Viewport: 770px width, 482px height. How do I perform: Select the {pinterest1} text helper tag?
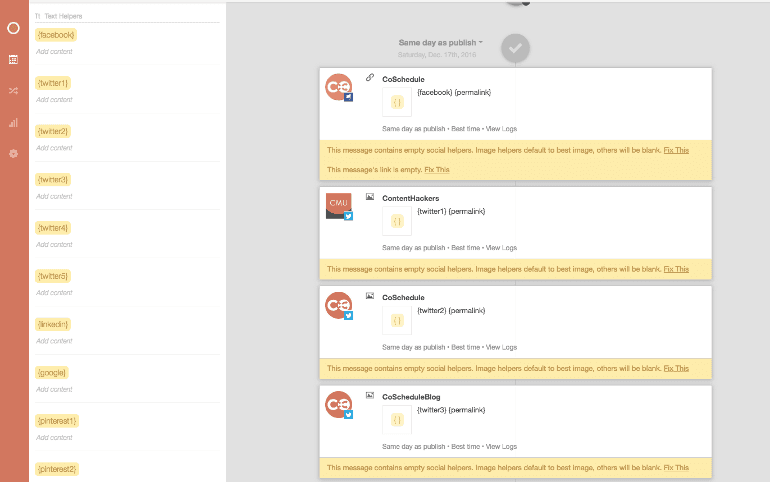(57, 421)
